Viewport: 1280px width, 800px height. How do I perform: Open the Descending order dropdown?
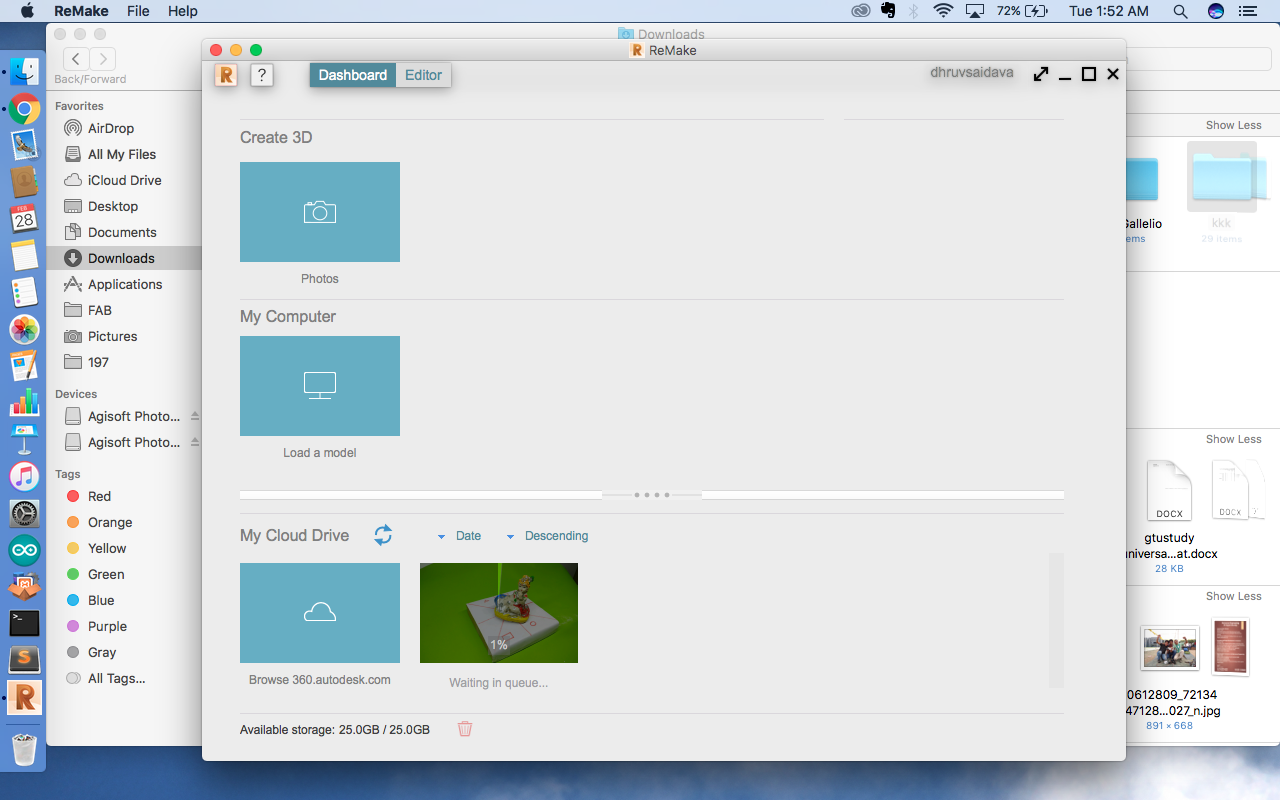point(547,536)
